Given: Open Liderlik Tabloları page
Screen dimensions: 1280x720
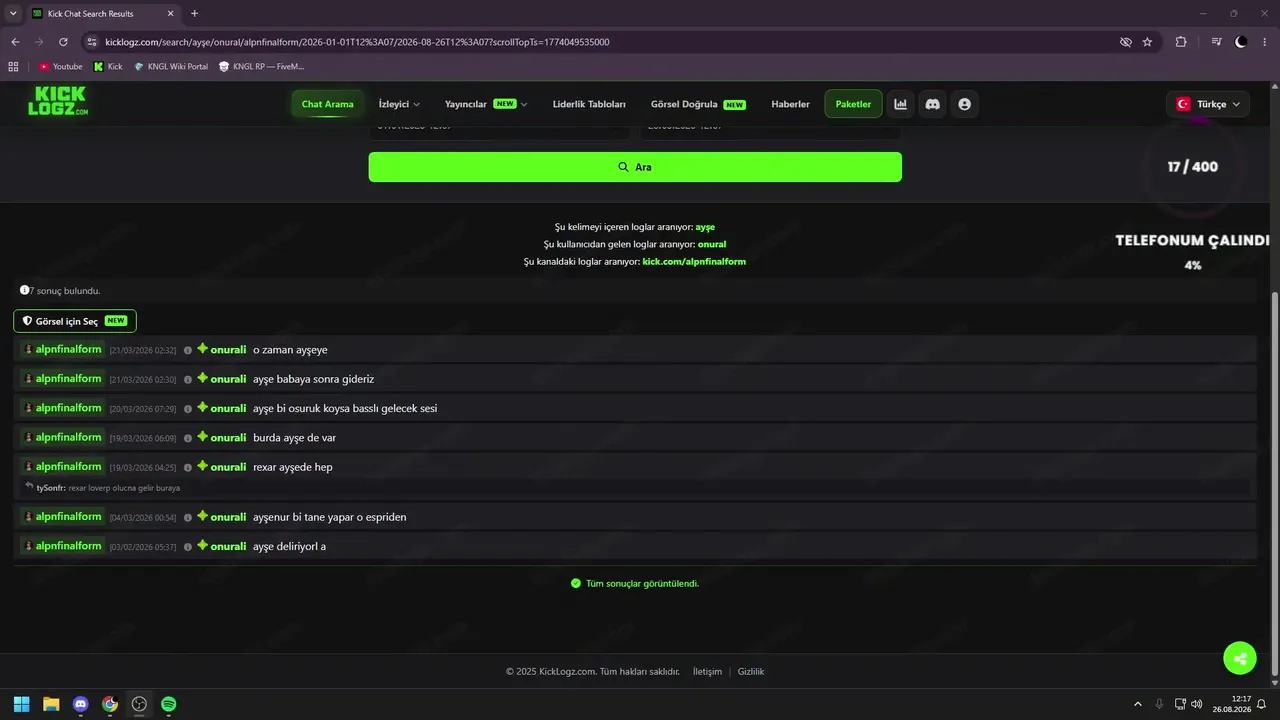Looking at the screenshot, I should coord(589,104).
